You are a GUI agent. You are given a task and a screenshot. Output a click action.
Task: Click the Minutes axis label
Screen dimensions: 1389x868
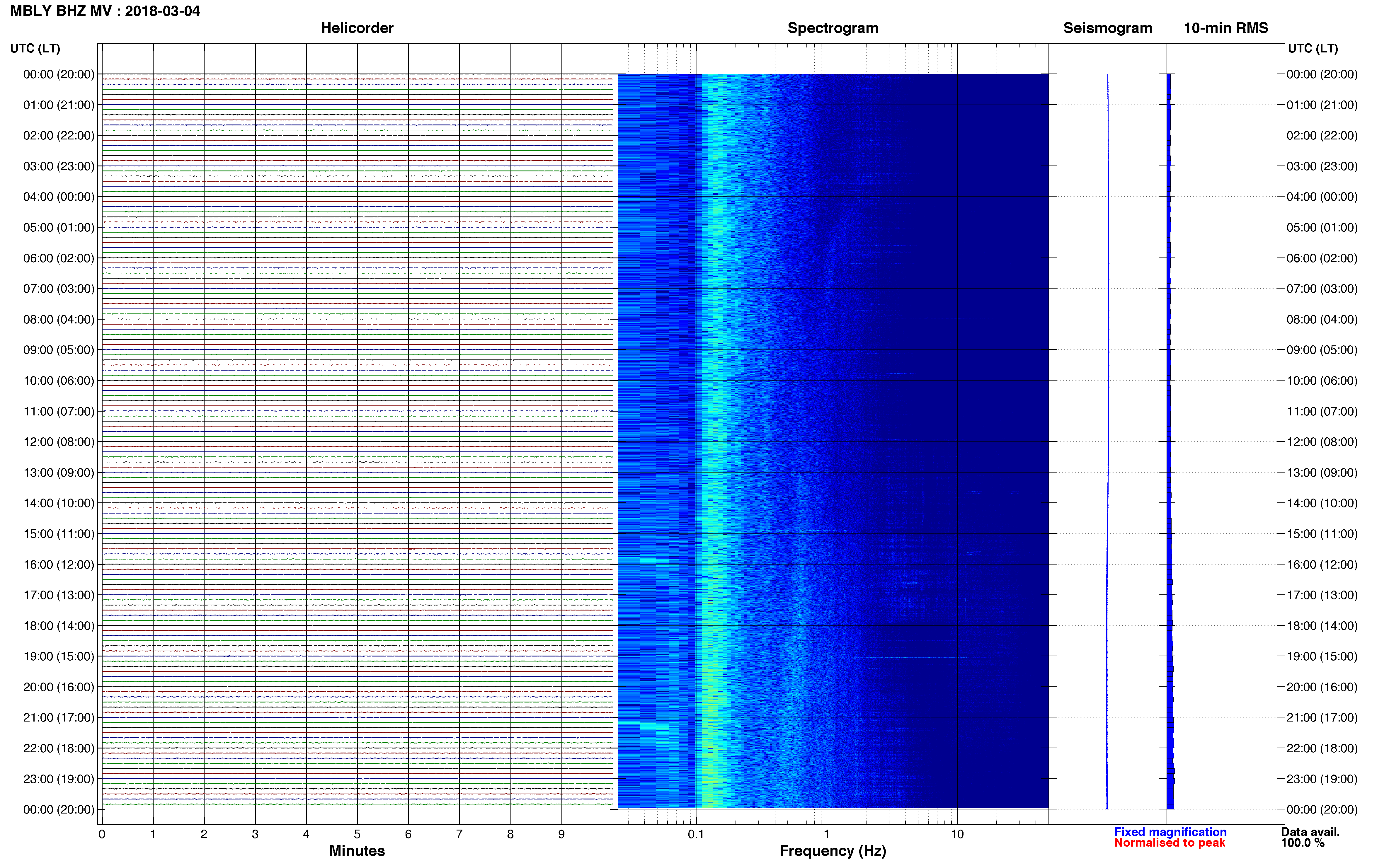(x=357, y=851)
